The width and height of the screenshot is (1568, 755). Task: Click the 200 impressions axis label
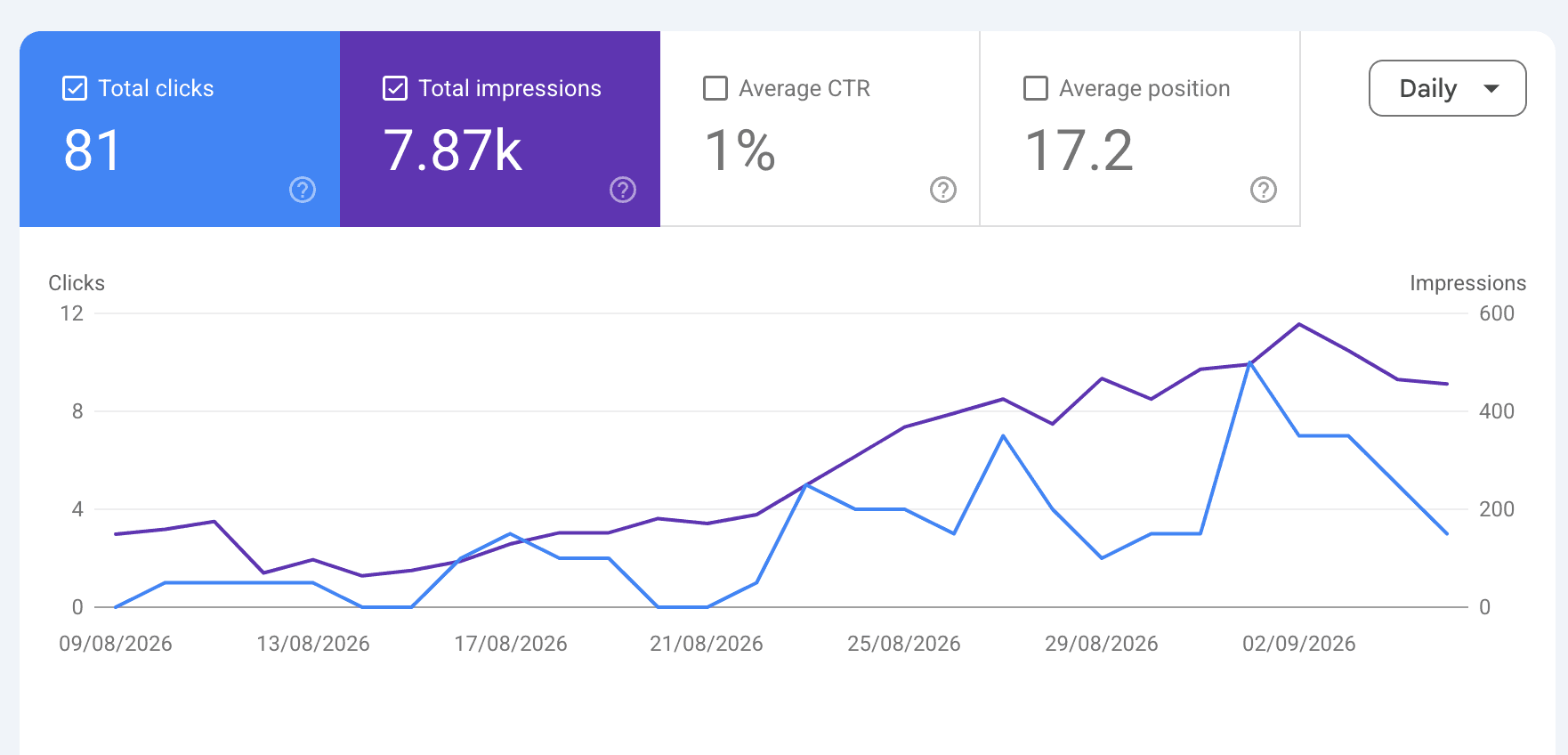[1497, 509]
